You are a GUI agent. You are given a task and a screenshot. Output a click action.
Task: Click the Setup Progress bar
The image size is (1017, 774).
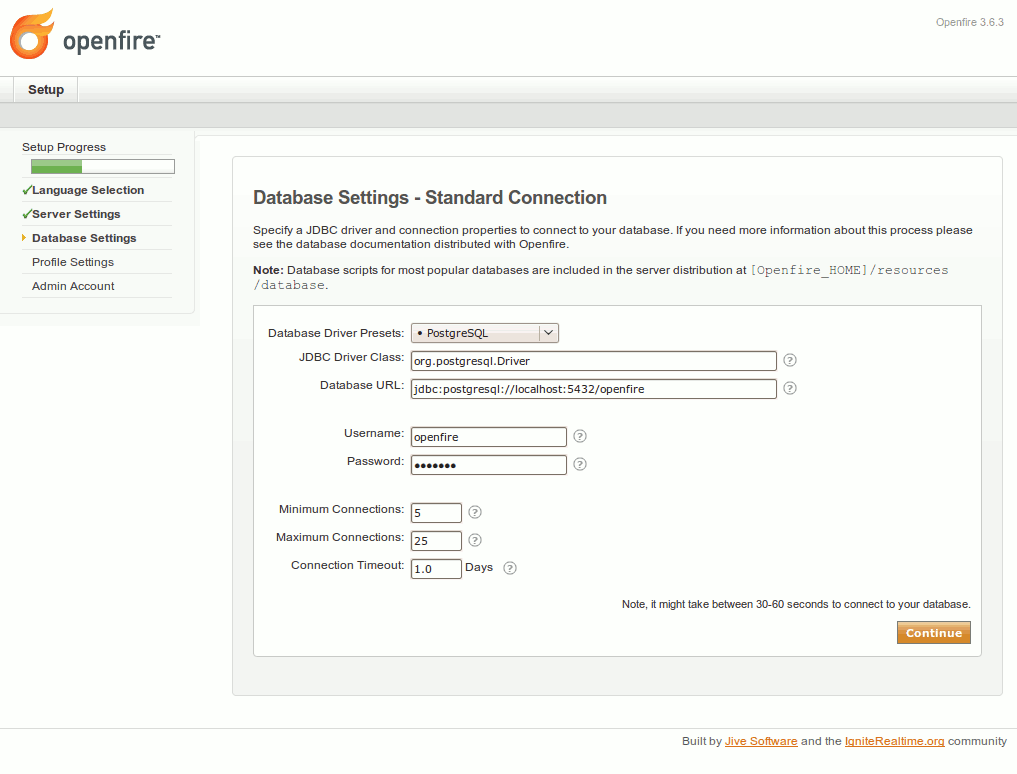point(102,167)
